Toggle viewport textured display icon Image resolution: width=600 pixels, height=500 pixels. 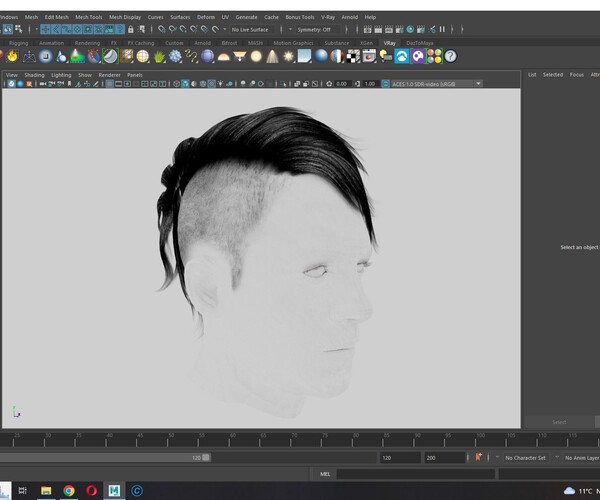pos(212,84)
